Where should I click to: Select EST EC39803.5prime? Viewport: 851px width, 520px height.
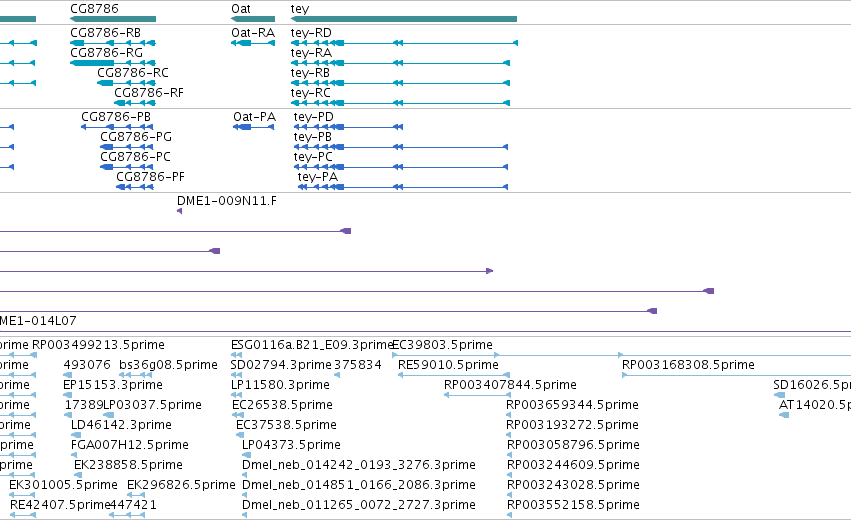click(x=442, y=345)
